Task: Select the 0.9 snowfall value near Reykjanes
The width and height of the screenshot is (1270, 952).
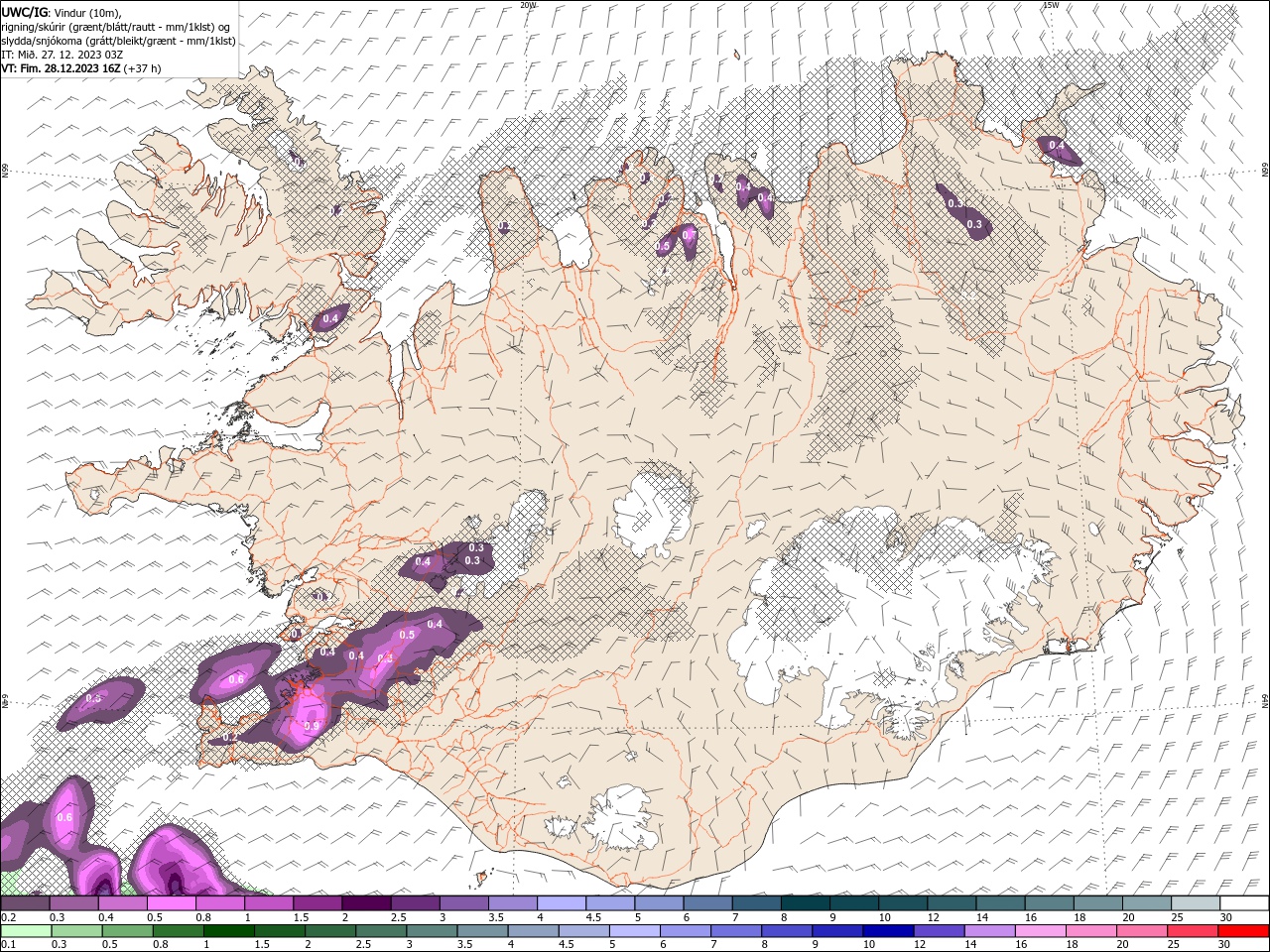Action: [x=312, y=726]
